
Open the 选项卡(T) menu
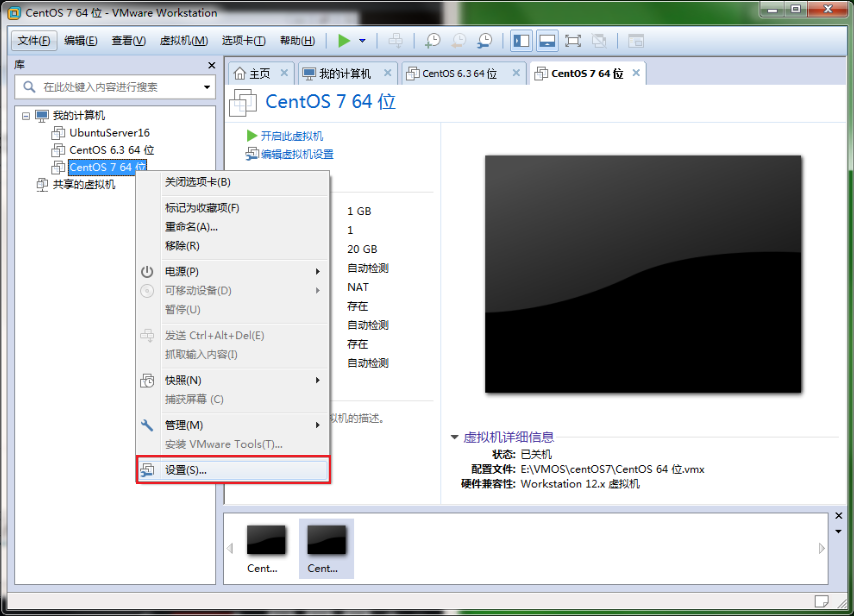pyautogui.click(x=243, y=41)
